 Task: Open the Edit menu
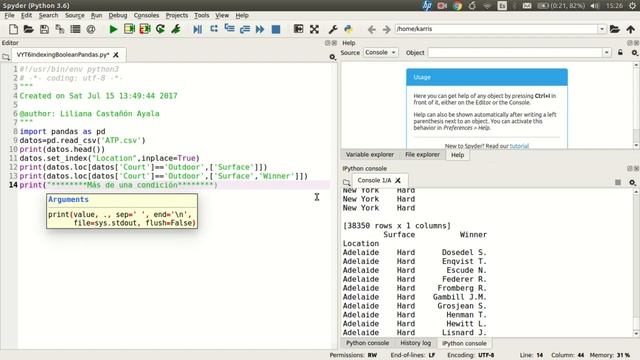pyautogui.click(x=26, y=16)
